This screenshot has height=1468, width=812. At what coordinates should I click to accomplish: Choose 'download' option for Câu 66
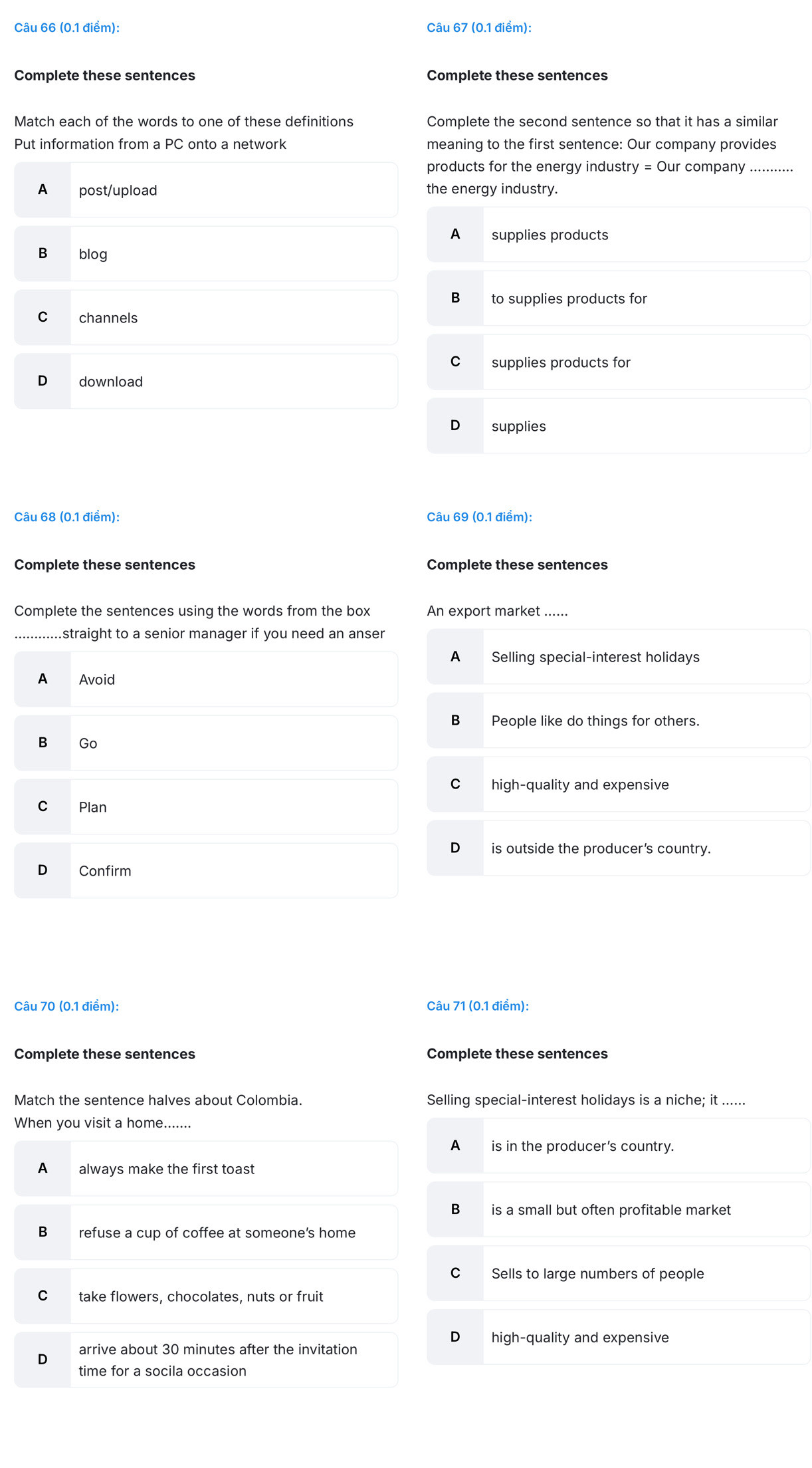pyautogui.click(x=206, y=382)
